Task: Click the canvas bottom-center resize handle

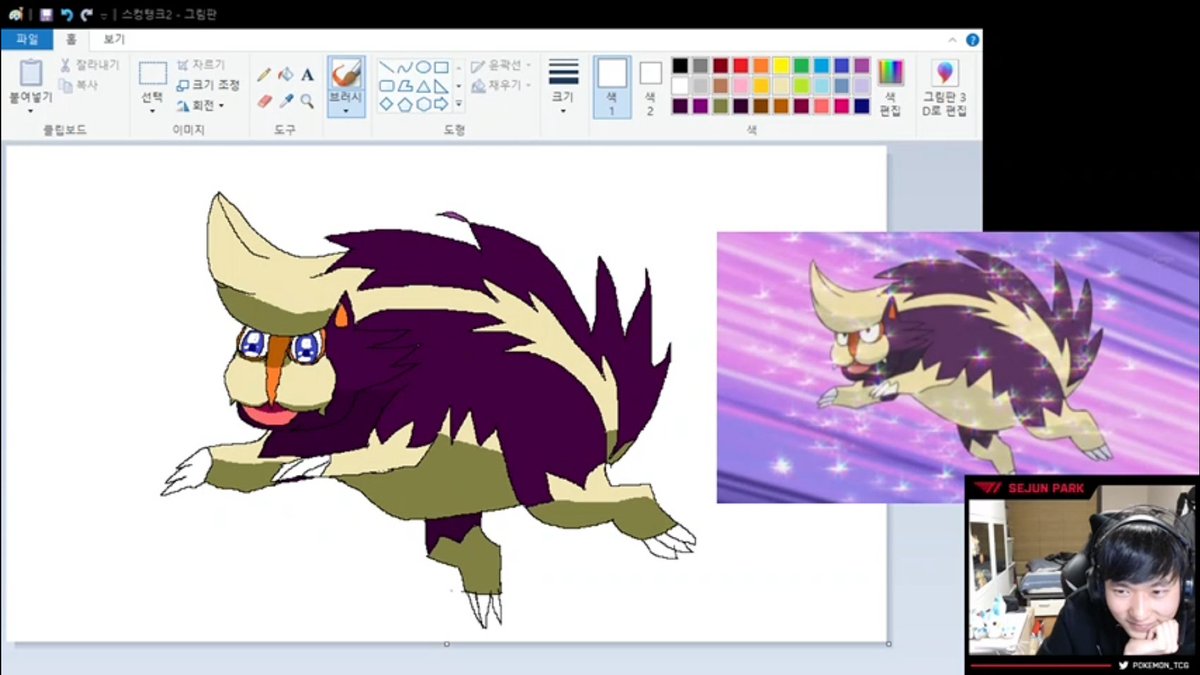Action: click(x=447, y=644)
